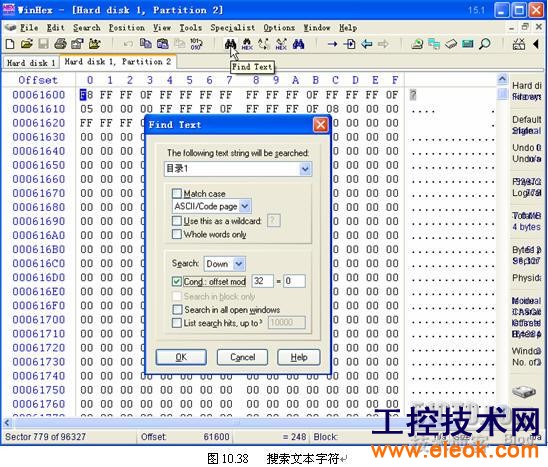Click the Back navigation arrow icon
Image resolution: width=548 pixels, height=467 pixels.
tap(367, 44)
